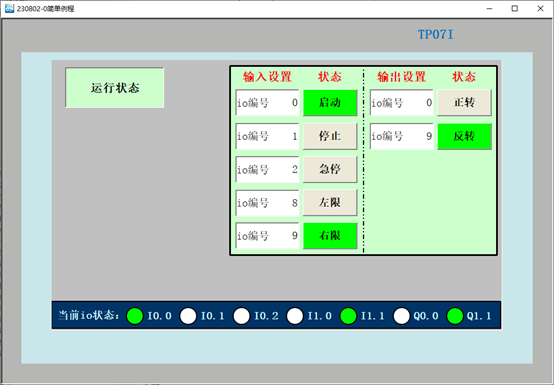Viewport: 554px width, 385px height.
Task: Click the 启动 status button
Action: (x=330, y=103)
